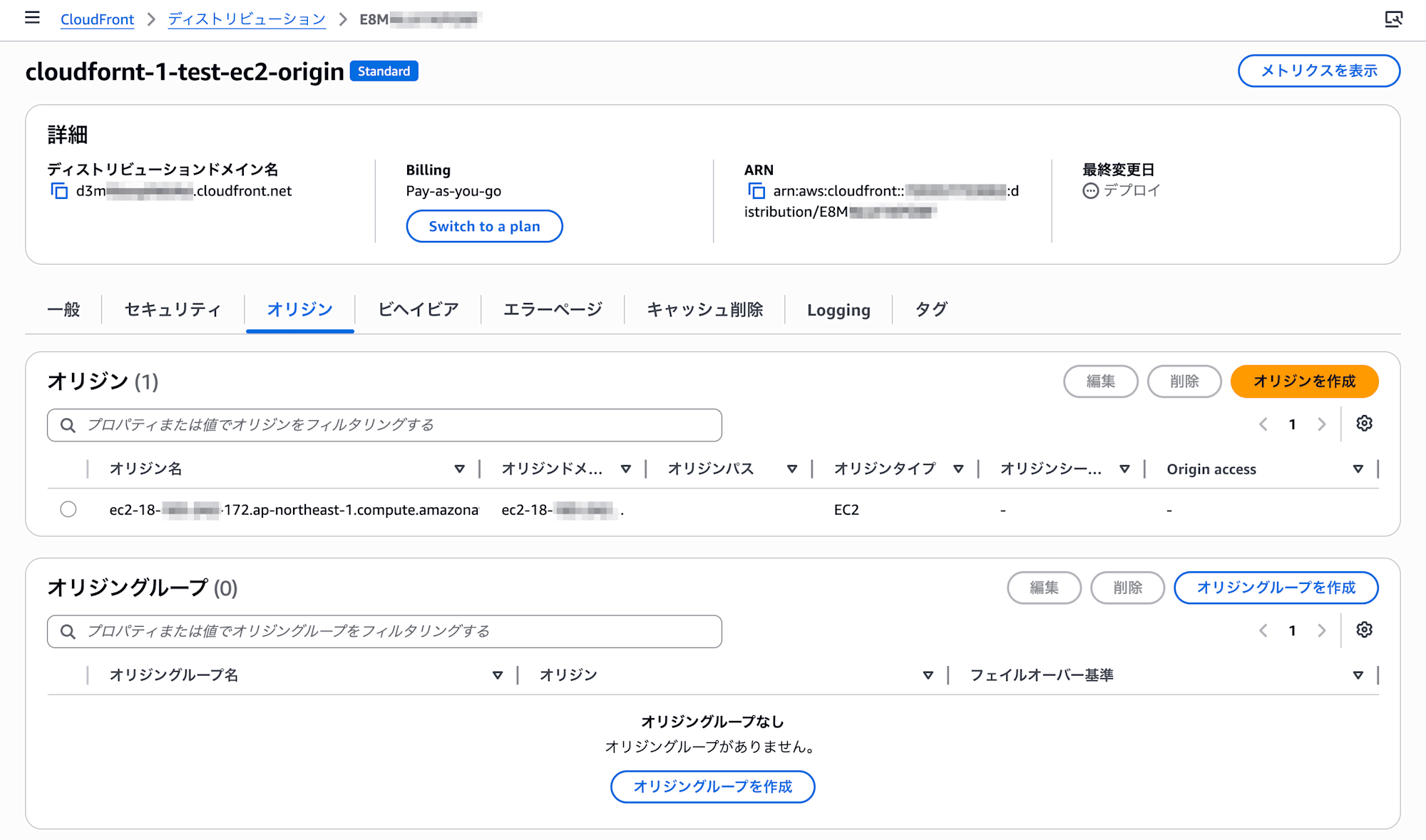1426x840 pixels.
Task: Copy the distribution ARN
Action: (x=756, y=191)
